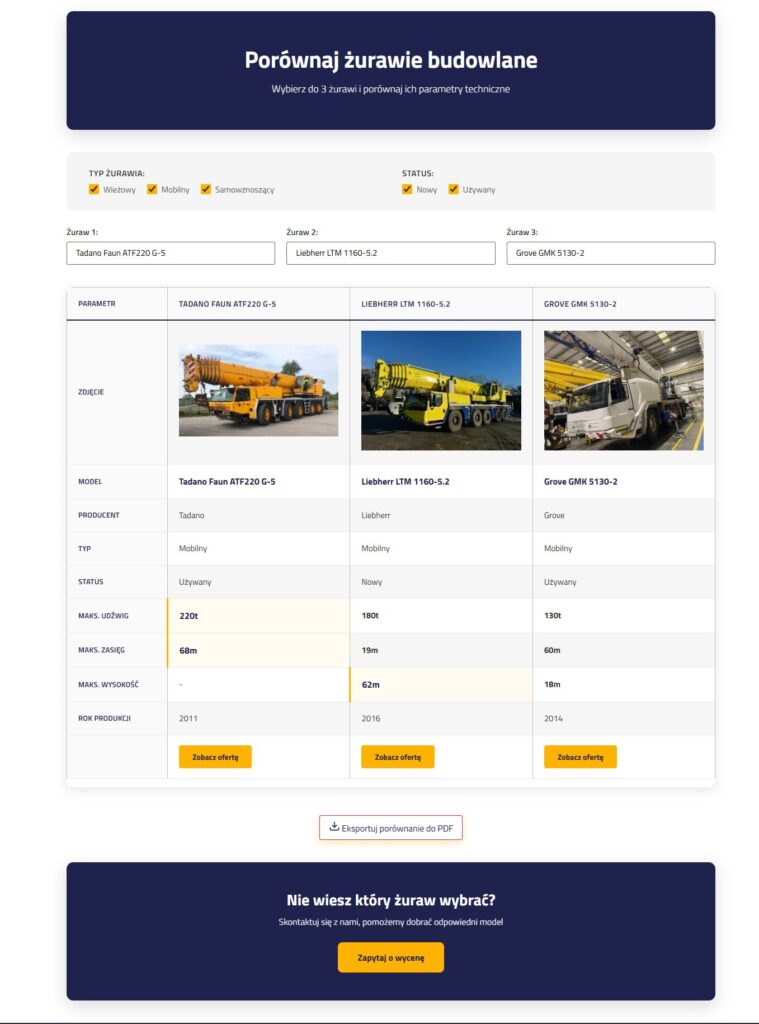Click the producer cell Liebherr
This screenshot has height=1024, width=759.
376,515
